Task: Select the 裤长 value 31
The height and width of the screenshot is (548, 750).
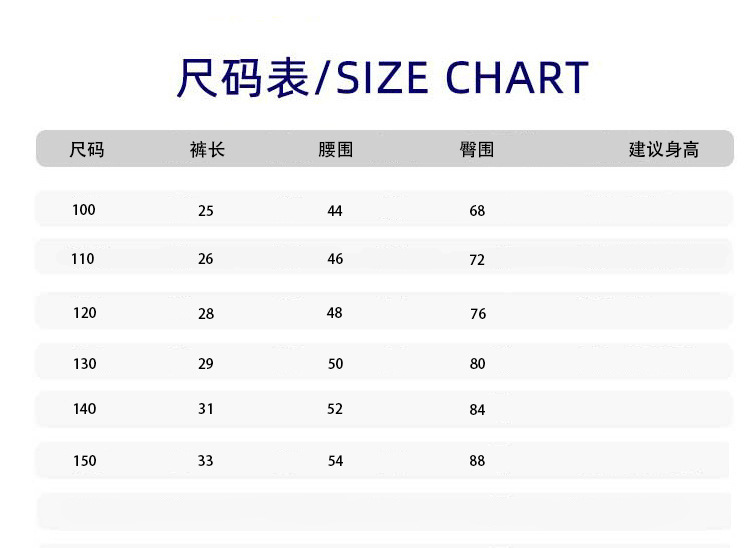Action: [206, 410]
